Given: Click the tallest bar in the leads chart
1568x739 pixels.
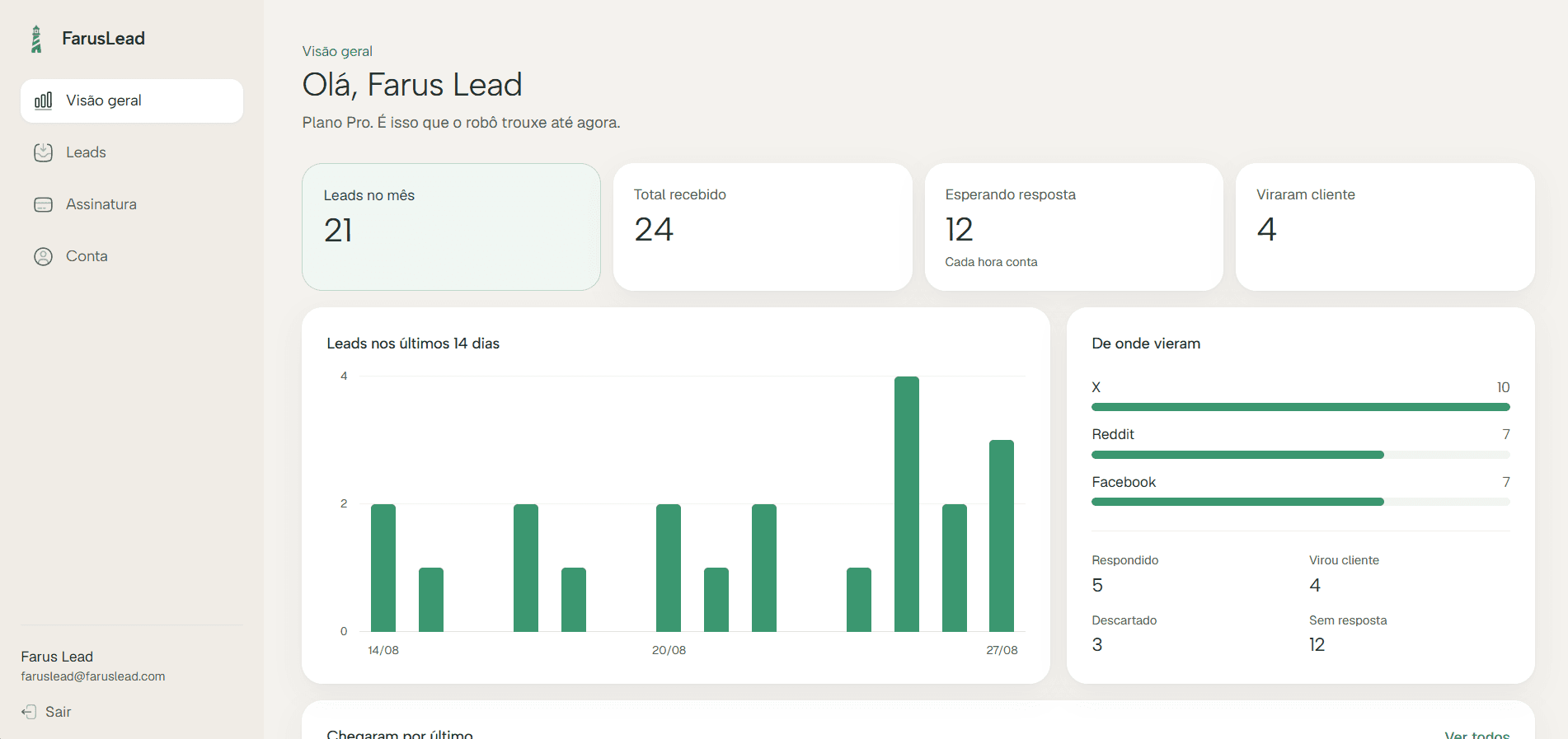Looking at the screenshot, I should click(x=907, y=504).
